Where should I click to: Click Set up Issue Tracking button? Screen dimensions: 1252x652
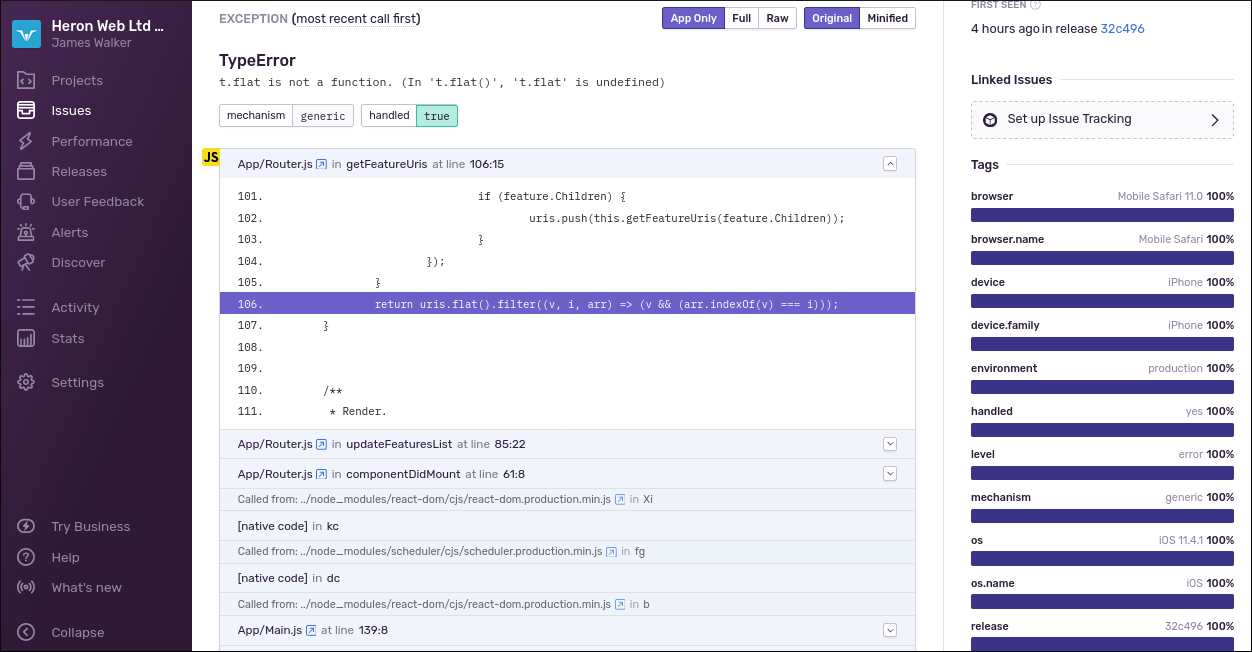[x=1102, y=119]
